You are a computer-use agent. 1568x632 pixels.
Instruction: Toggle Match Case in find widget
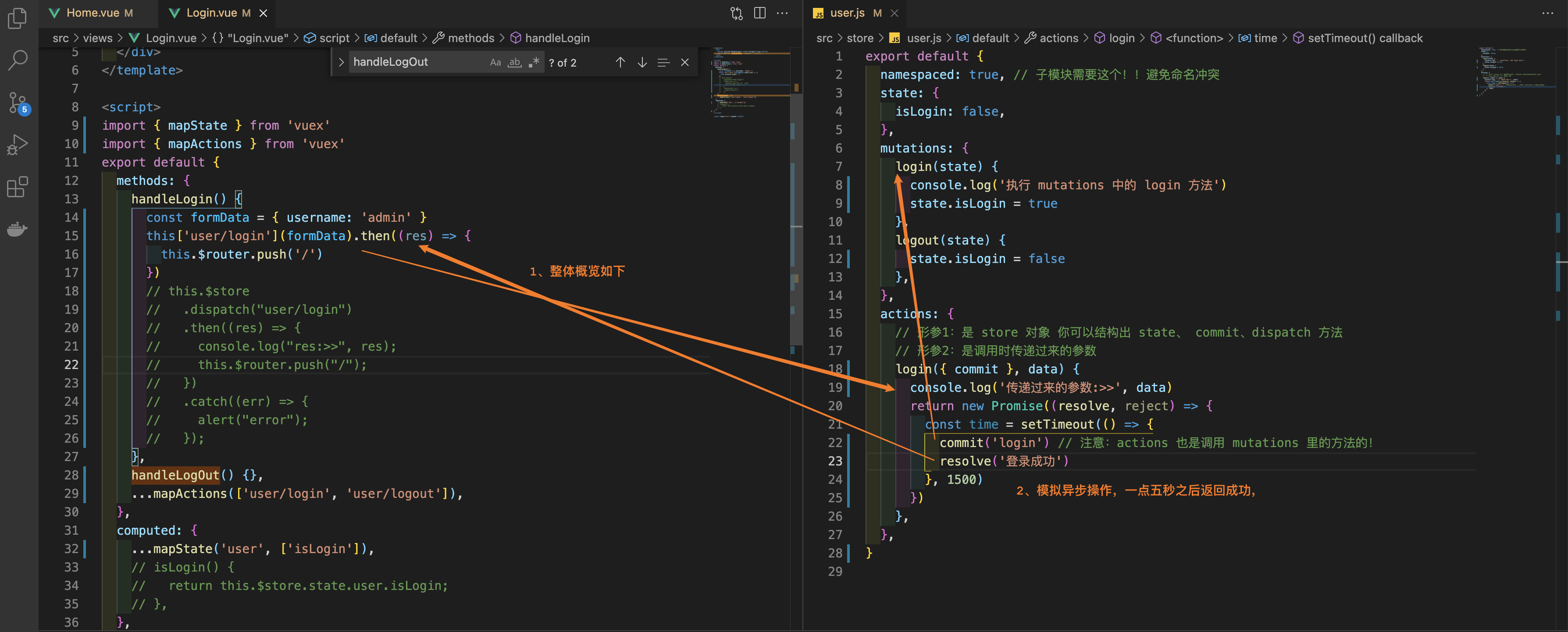tap(495, 62)
